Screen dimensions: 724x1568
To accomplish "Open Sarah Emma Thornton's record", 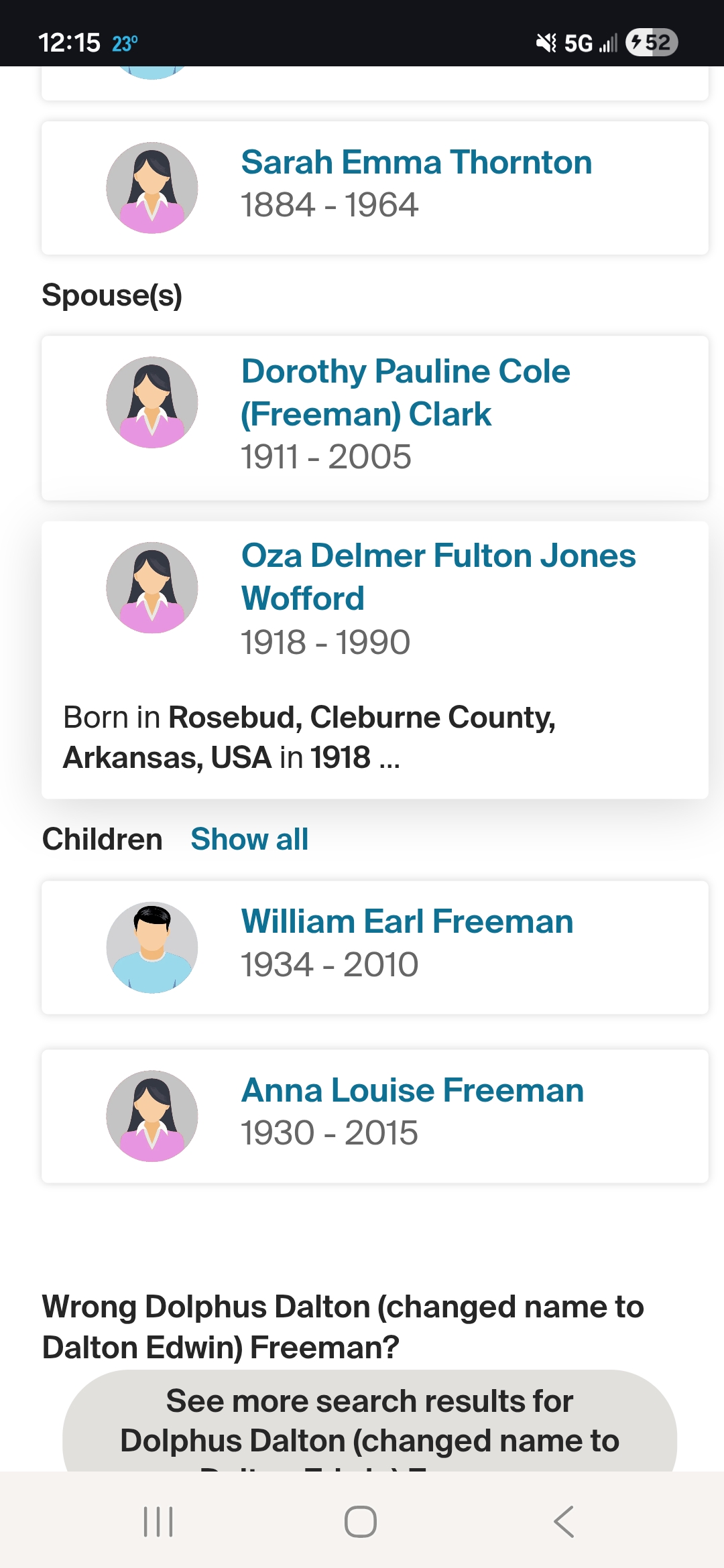I will pyautogui.click(x=416, y=163).
